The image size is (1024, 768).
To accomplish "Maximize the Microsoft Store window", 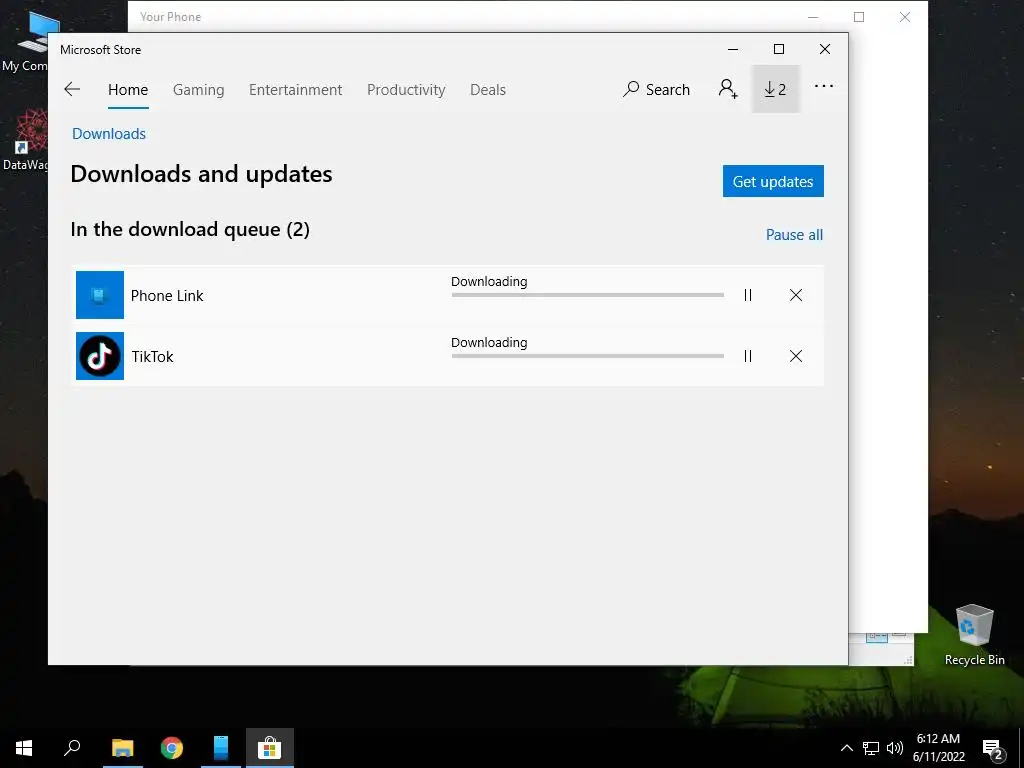I will (778, 49).
